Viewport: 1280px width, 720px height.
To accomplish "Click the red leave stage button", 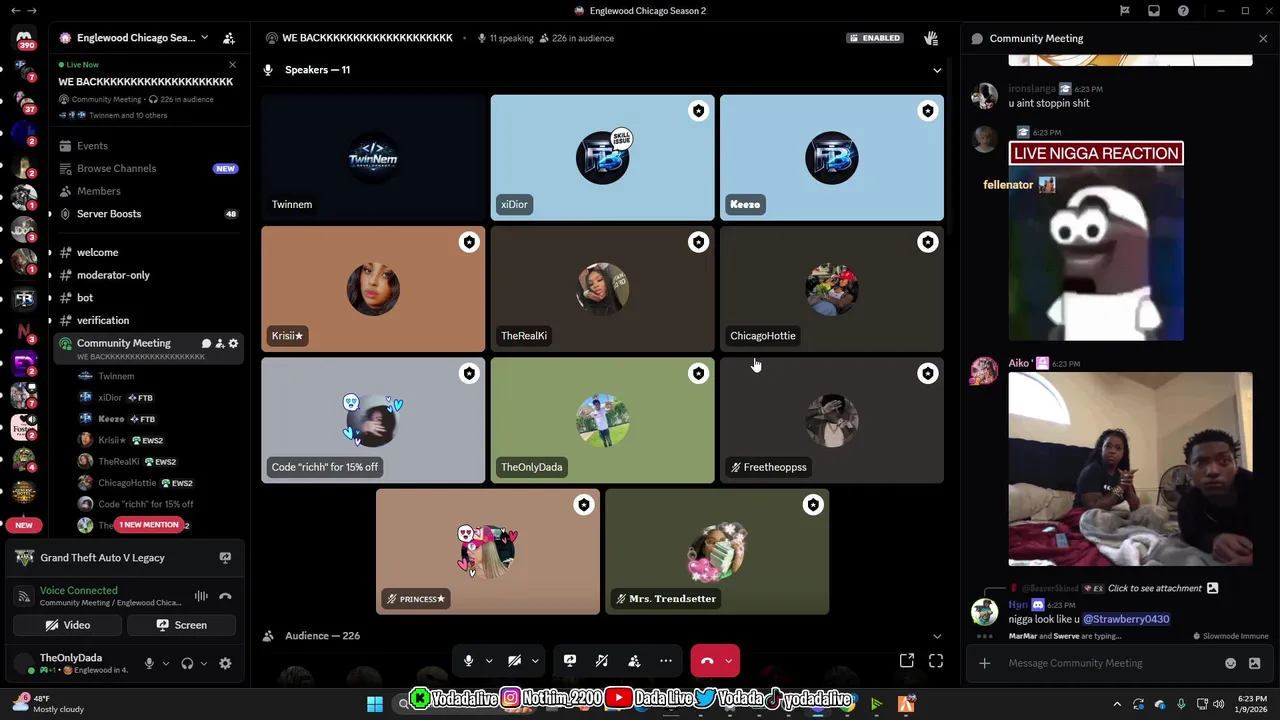I will coord(707,661).
